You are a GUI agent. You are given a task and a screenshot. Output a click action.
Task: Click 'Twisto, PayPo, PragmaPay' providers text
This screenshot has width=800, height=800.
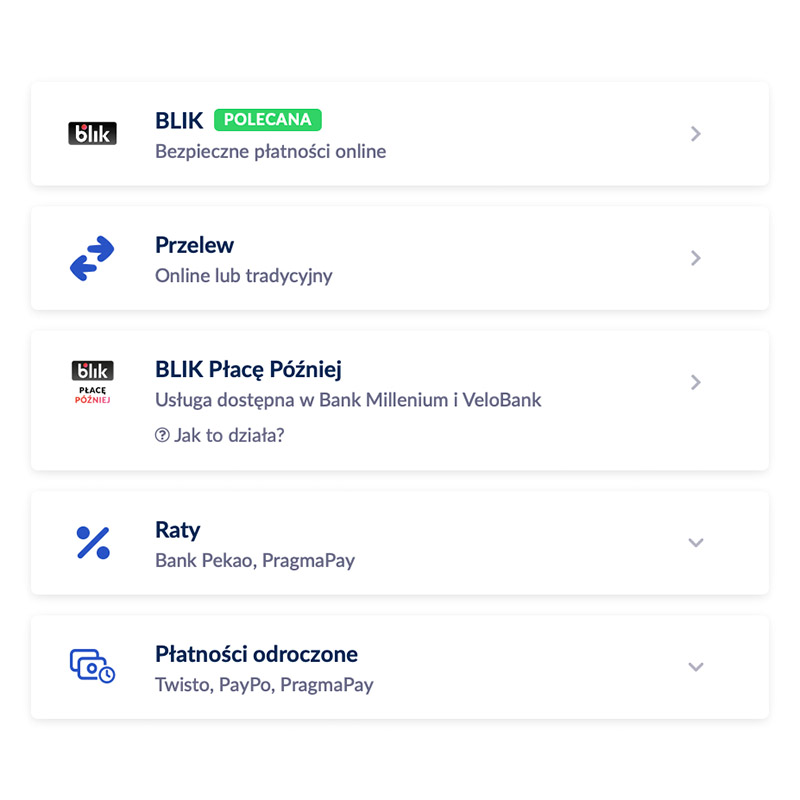[264, 685]
